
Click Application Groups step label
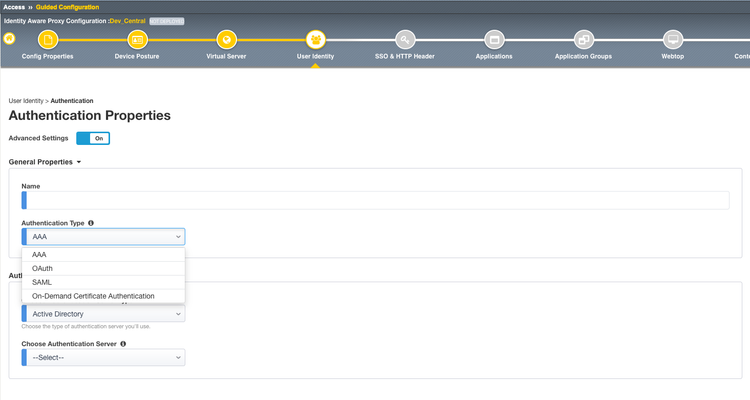(584, 56)
